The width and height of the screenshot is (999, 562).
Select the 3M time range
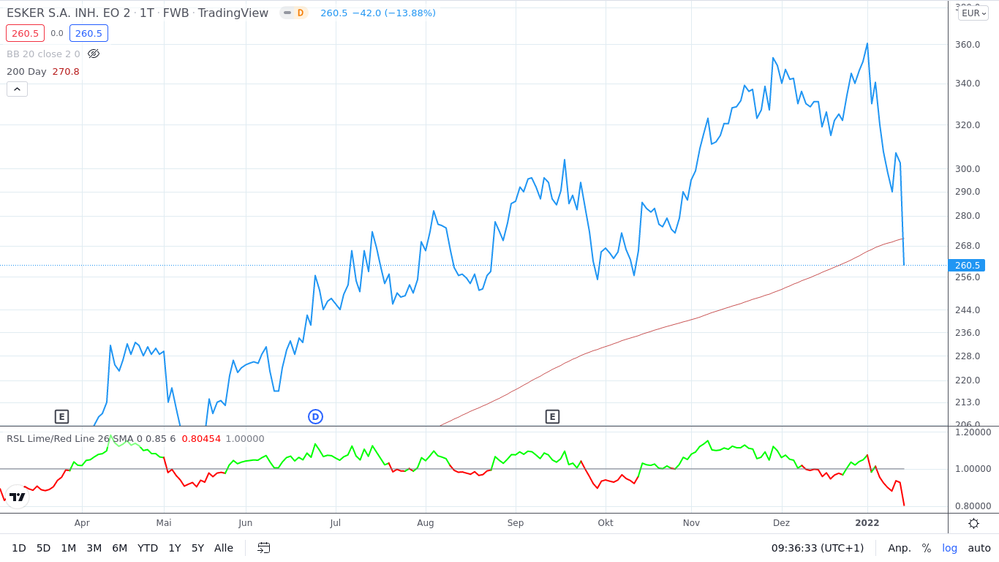point(94,548)
